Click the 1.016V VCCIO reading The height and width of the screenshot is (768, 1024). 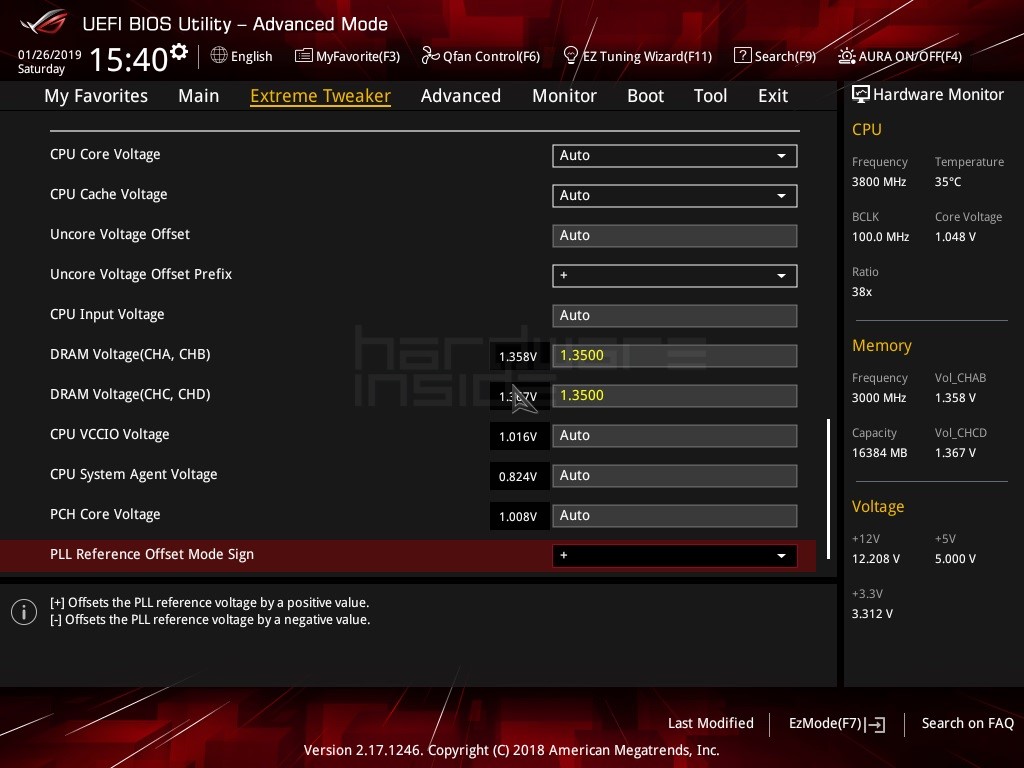(x=519, y=436)
